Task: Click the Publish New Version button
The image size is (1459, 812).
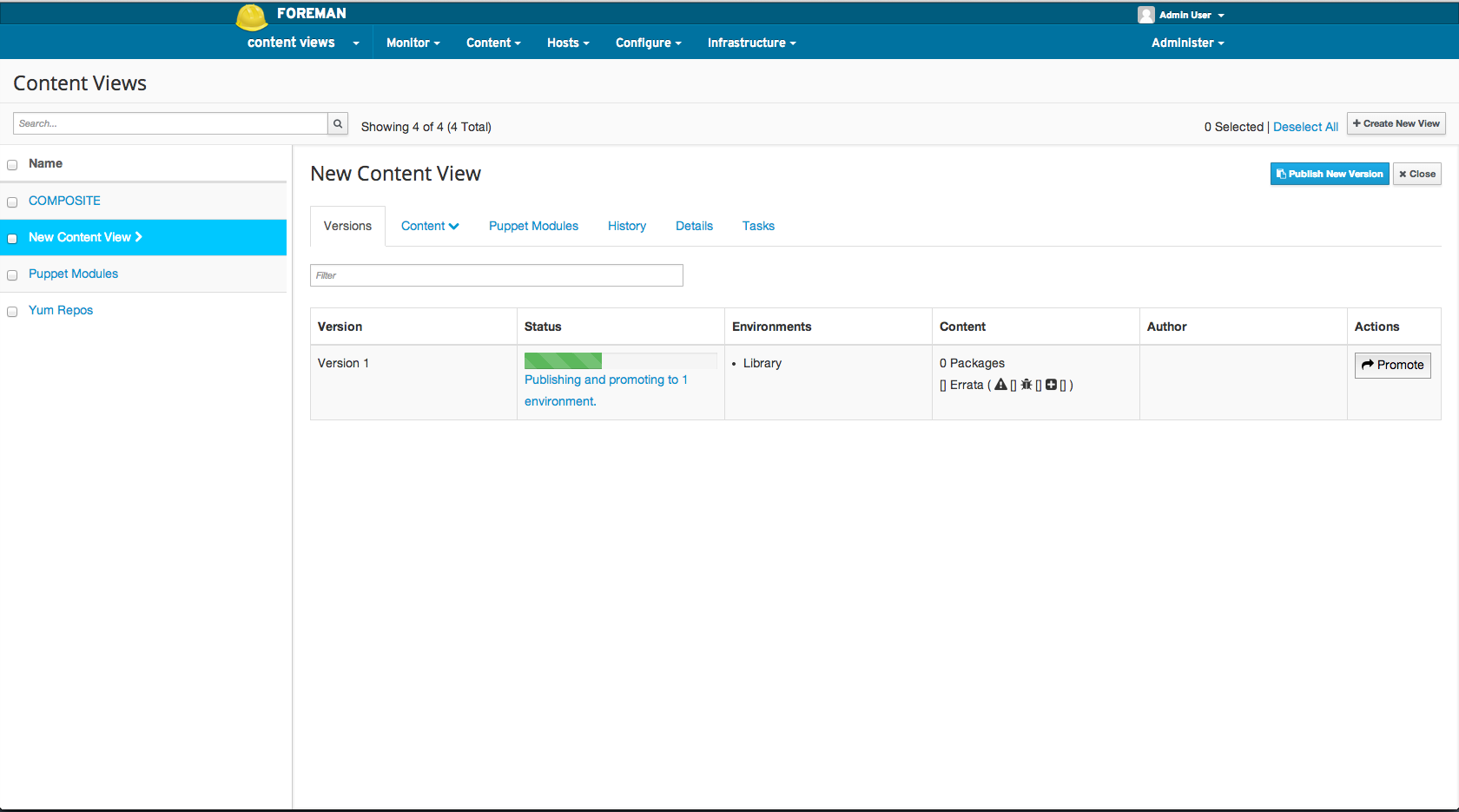Action: 1330,174
